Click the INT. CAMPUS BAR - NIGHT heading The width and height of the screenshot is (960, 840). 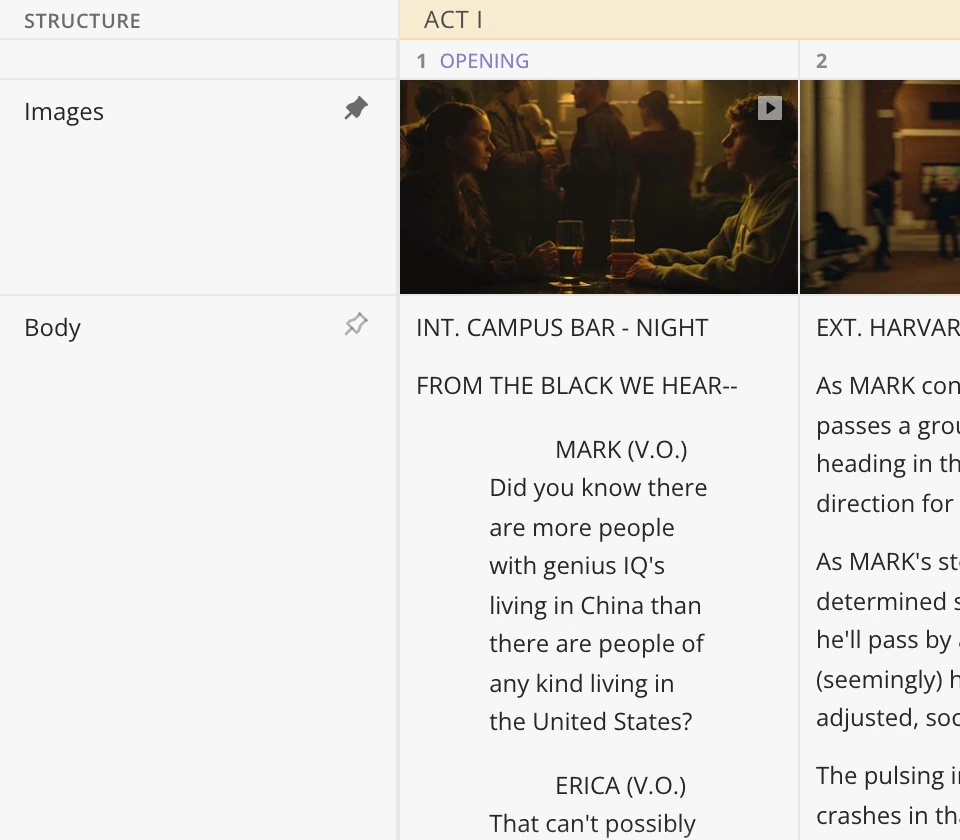562,328
